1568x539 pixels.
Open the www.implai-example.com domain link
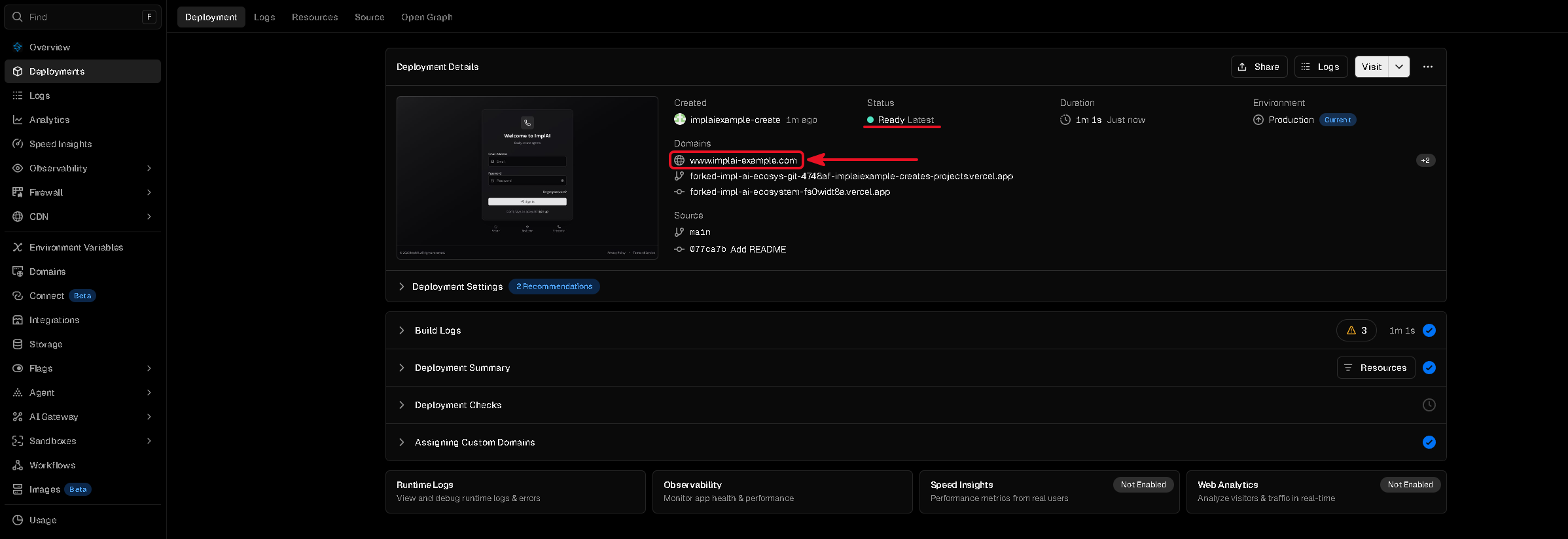pyautogui.click(x=743, y=160)
